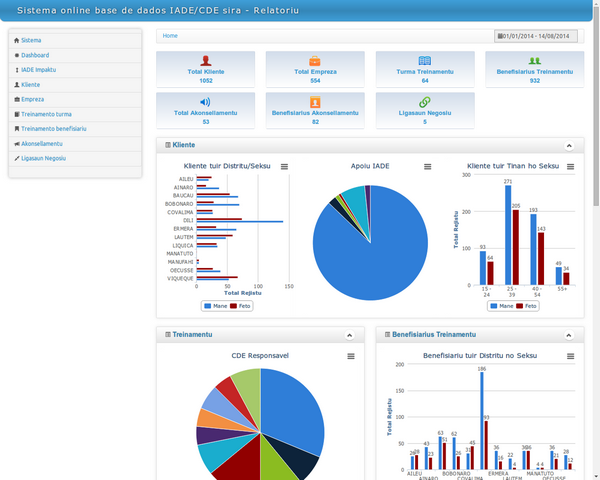The width and height of the screenshot is (600, 480).
Task: Click the Total Akonsellamentu speaker icon
Action: point(205,102)
